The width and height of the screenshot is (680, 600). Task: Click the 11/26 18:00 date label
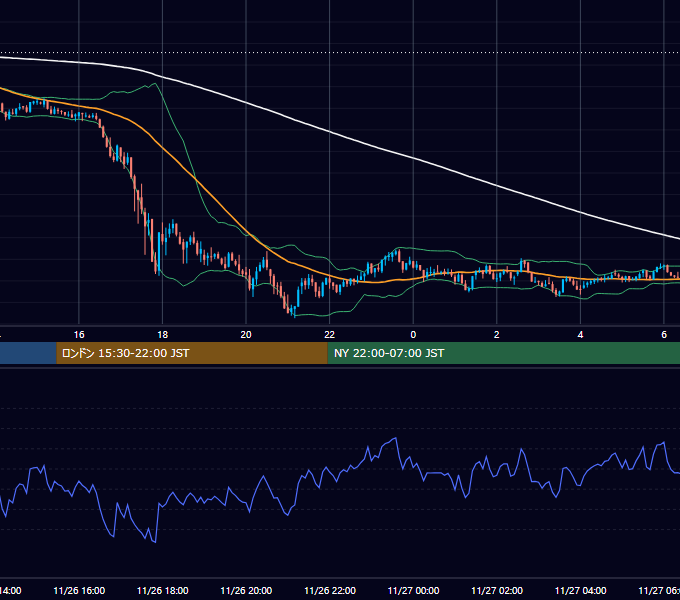163,590
